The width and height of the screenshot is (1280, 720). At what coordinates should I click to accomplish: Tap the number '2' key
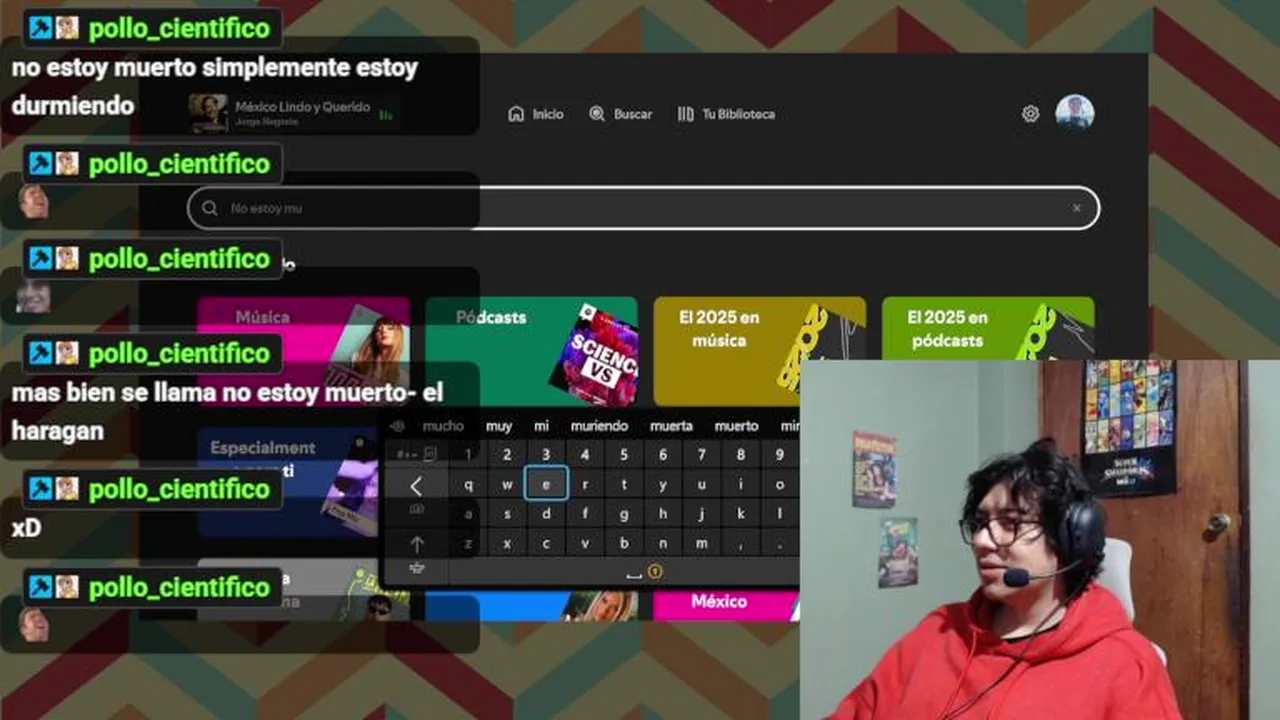coord(507,455)
